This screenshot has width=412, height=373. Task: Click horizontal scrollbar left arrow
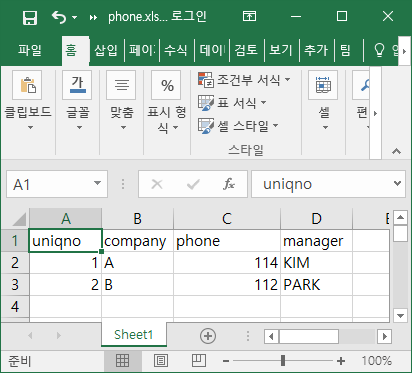point(271,336)
